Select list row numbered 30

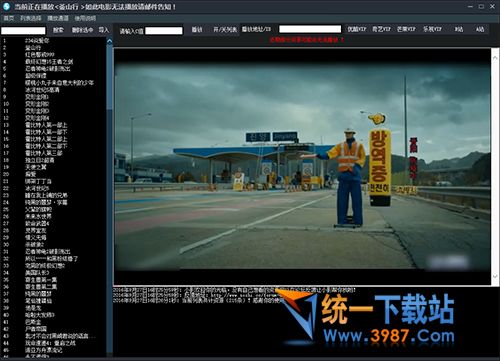pyautogui.click(x=53, y=244)
